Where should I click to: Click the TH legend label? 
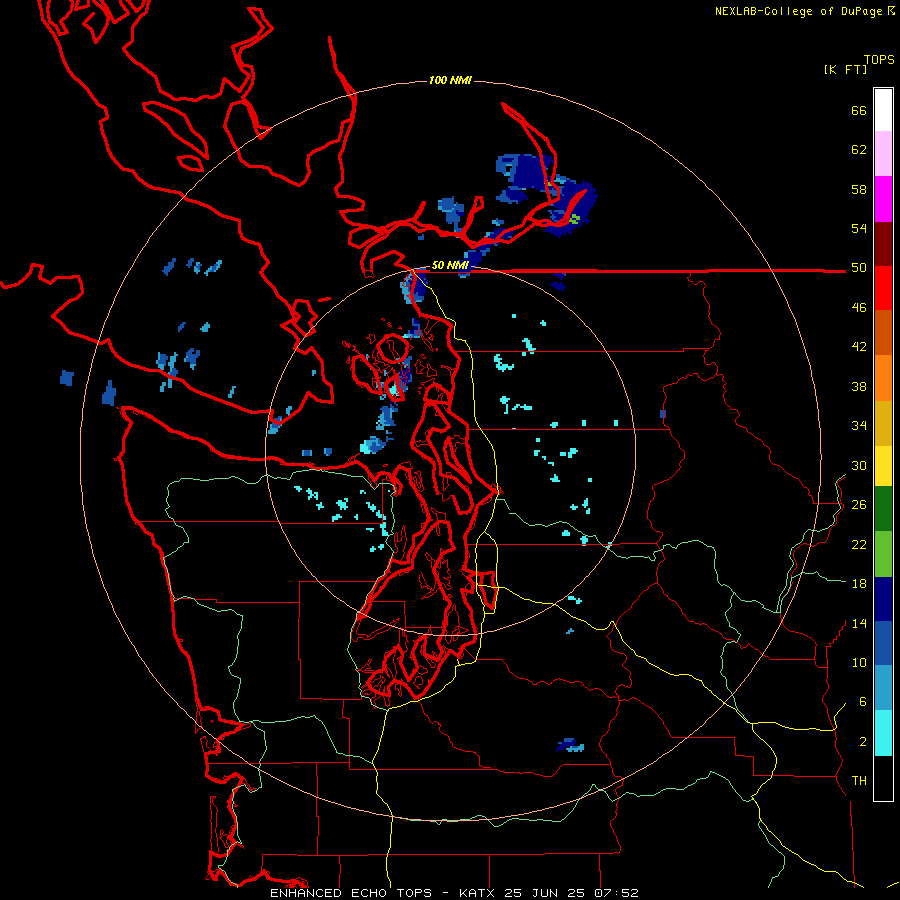pyautogui.click(x=859, y=781)
